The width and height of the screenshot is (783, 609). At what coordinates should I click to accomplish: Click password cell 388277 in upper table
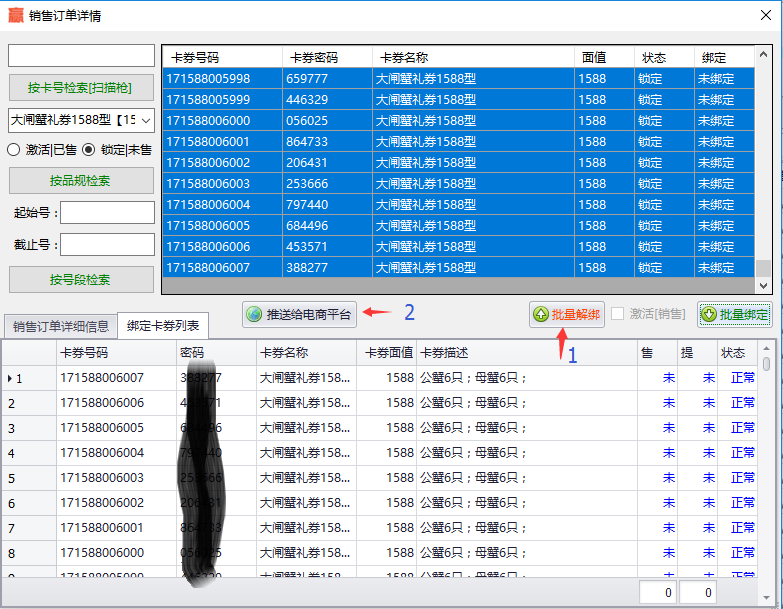[x=328, y=268]
